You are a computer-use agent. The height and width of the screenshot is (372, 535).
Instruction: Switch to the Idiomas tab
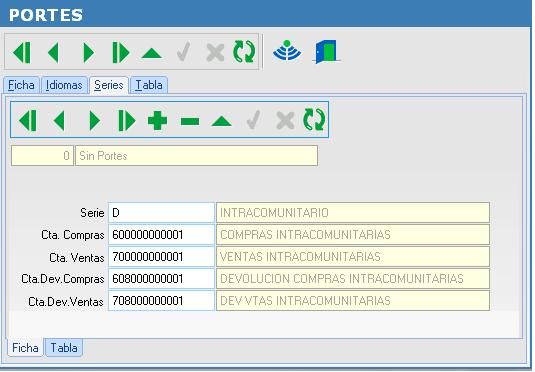click(x=64, y=85)
